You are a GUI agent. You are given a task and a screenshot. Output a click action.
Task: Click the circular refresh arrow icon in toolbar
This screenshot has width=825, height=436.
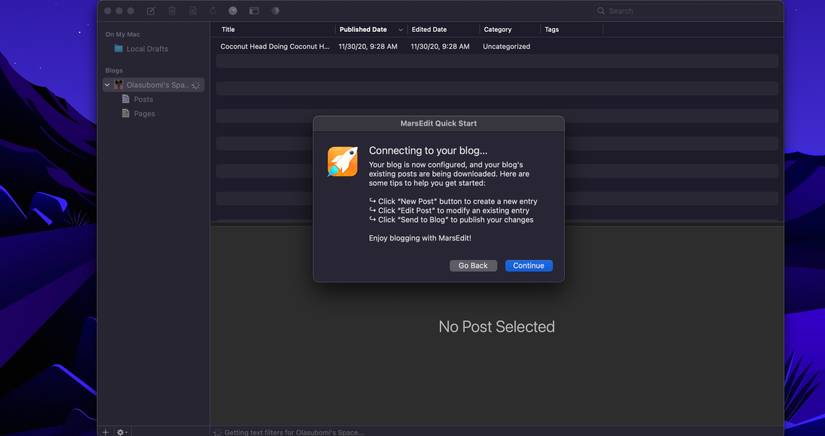coord(213,11)
